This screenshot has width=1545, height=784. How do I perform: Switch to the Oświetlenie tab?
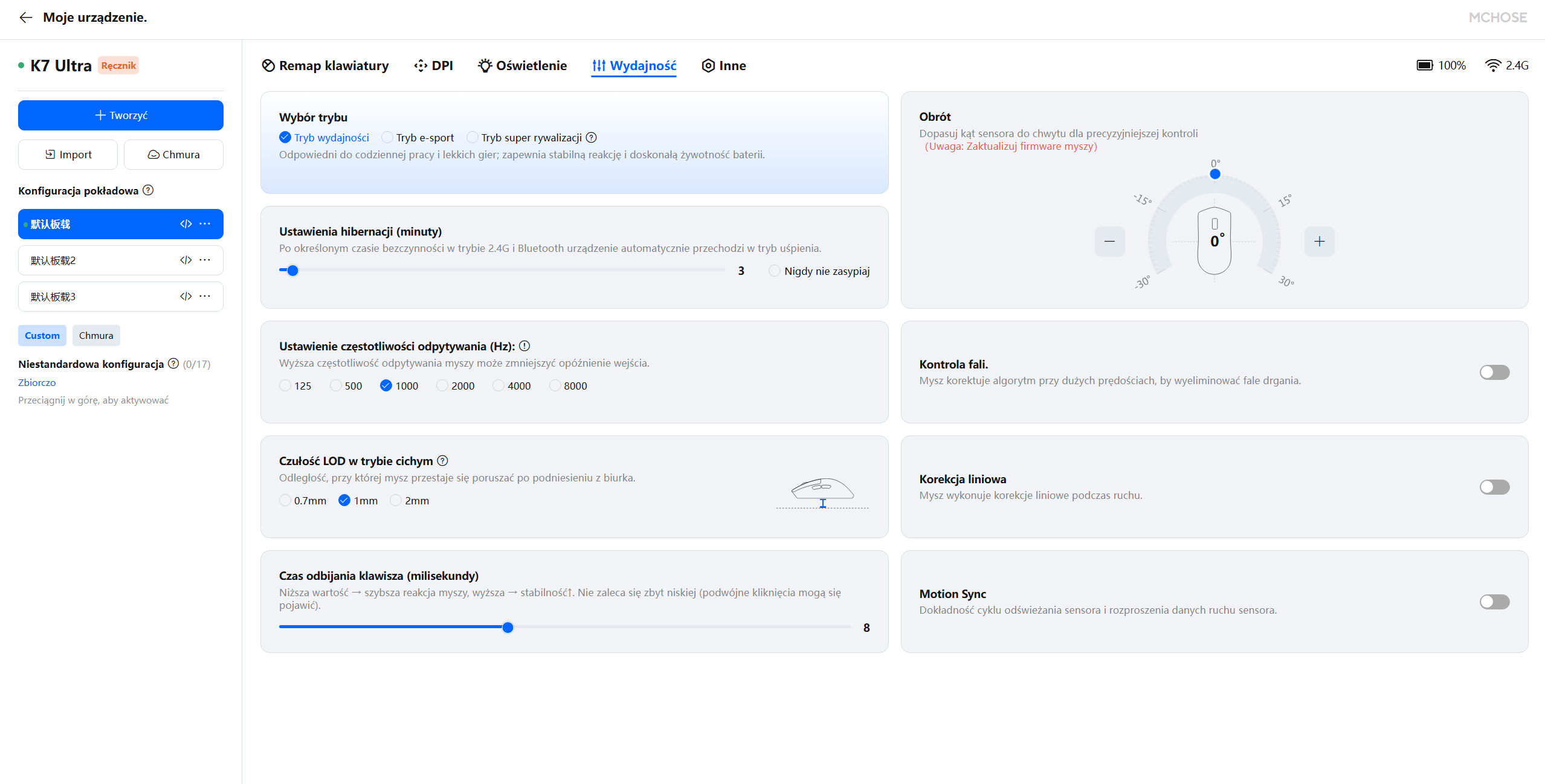(x=522, y=66)
